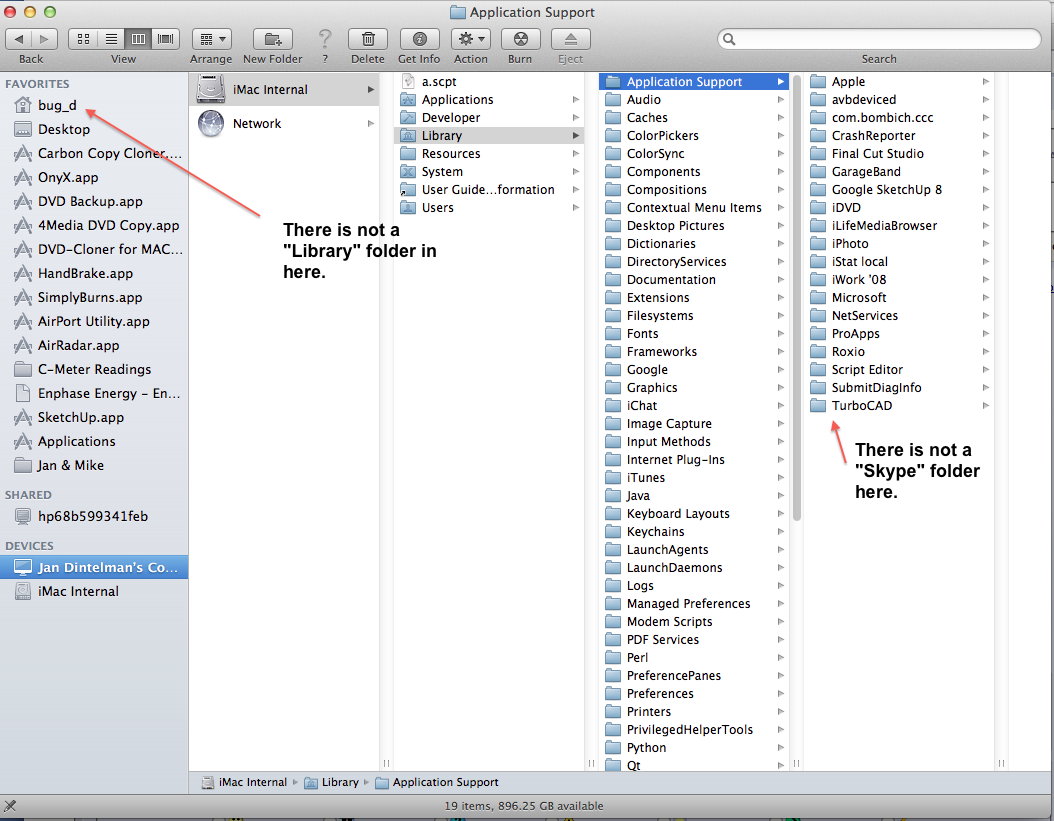The height and width of the screenshot is (821, 1054).
Task: Click the question mark toolbar icon
Action: (x=325, y=39)
